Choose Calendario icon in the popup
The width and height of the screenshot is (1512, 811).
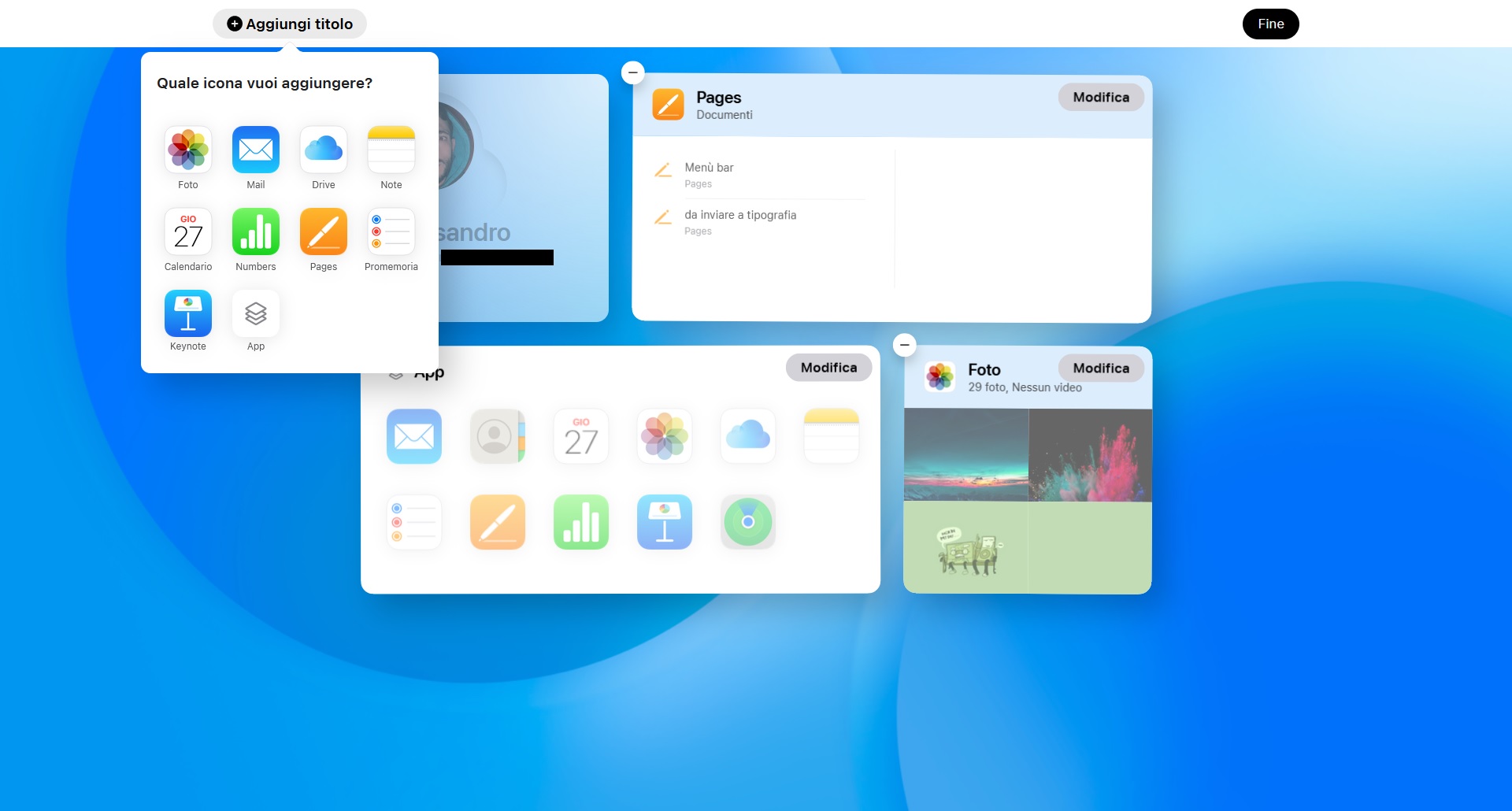click(188, 231)
